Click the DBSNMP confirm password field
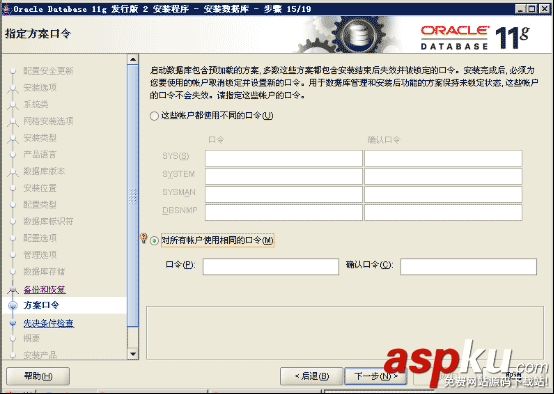Screen dimensions: 554x394 coord(443,212)
